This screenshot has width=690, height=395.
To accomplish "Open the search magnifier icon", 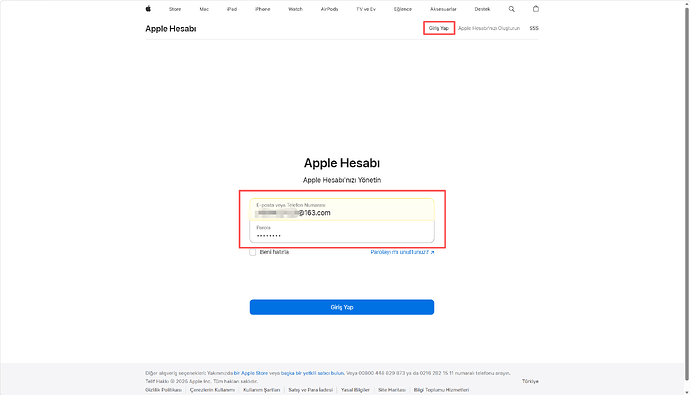I will (x=511, y=9).
